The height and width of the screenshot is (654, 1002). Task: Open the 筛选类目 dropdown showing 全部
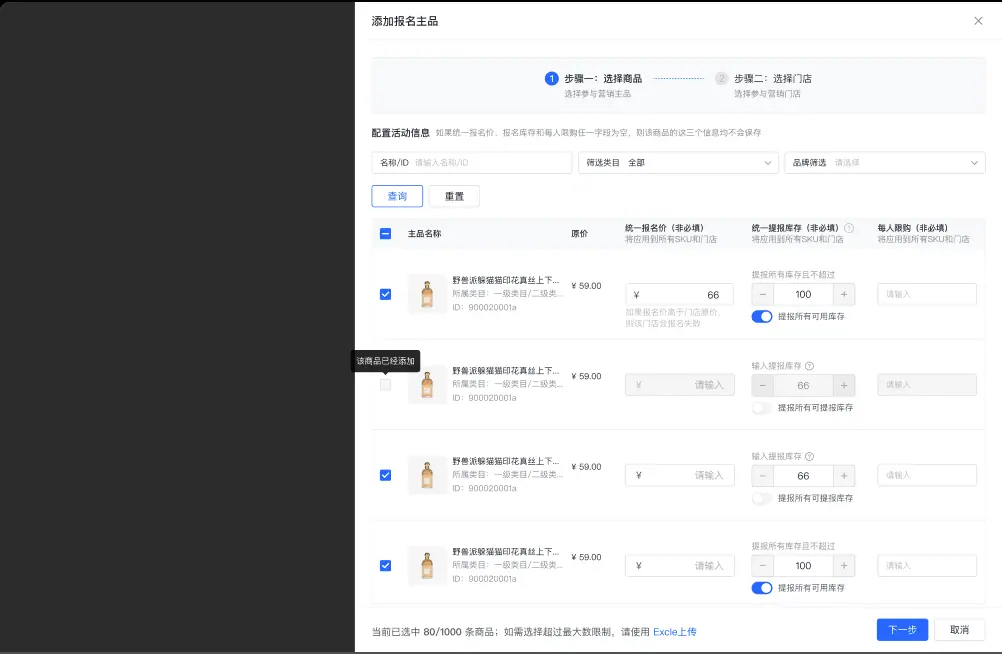pyautogui.click(x=678, y=162)
